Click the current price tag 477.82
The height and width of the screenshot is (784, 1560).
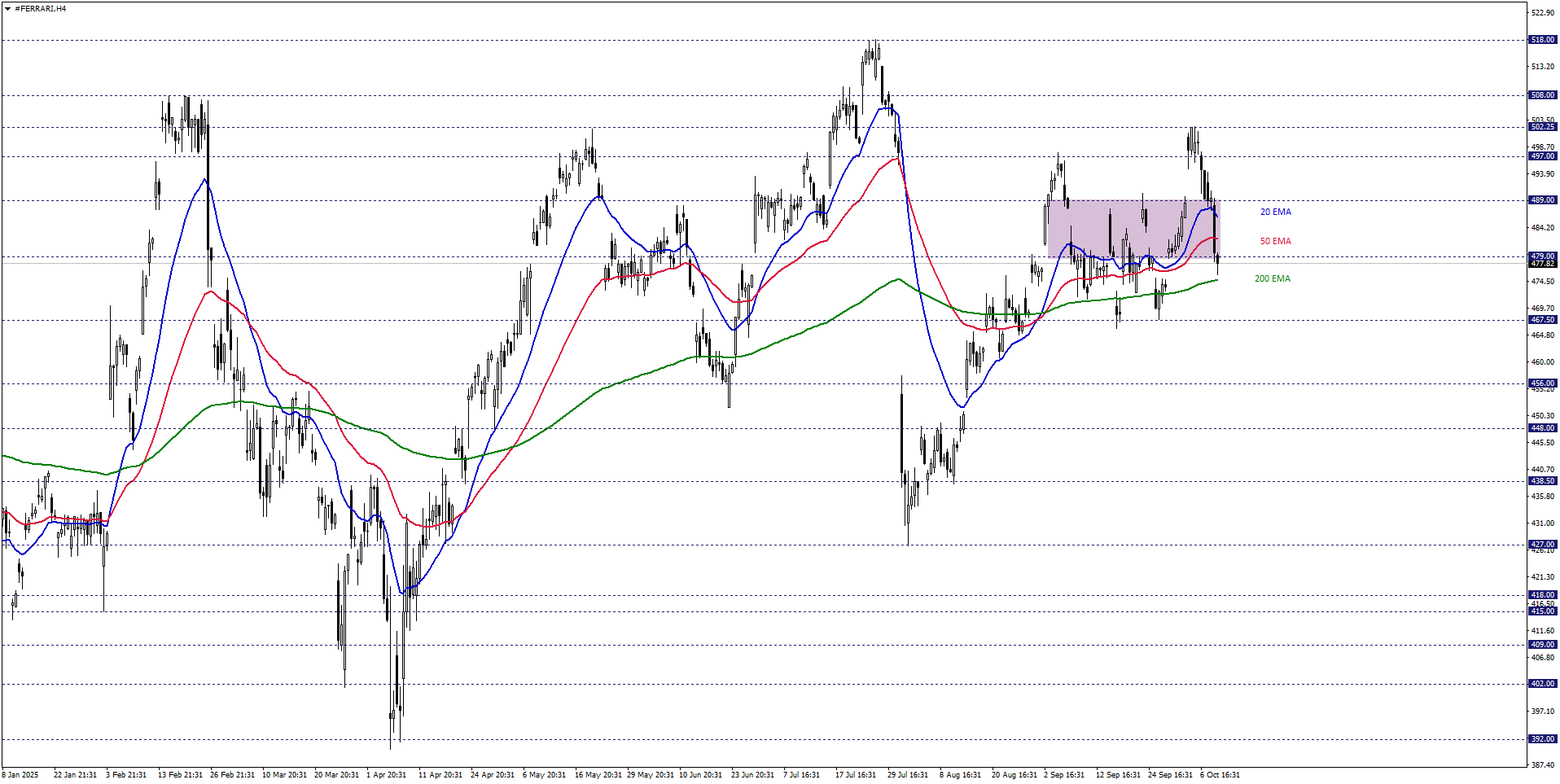tap(1542, 264)
